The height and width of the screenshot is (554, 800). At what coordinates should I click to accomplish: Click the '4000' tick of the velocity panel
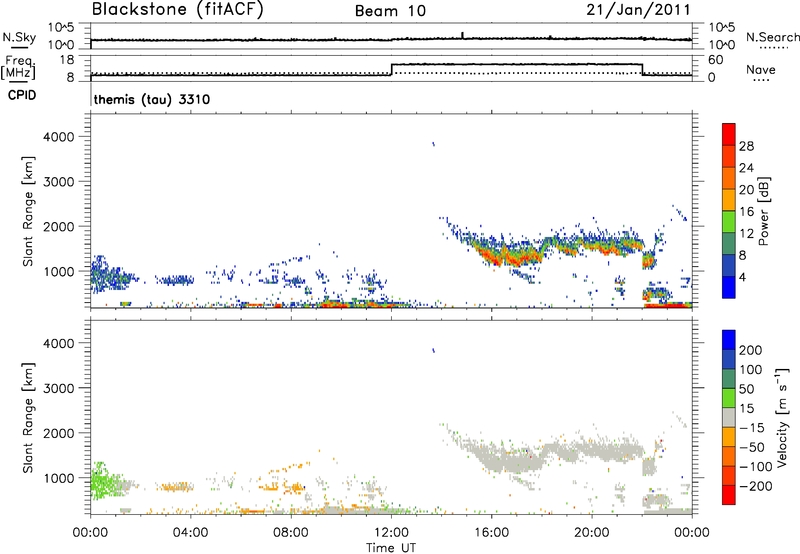[59, 343]
